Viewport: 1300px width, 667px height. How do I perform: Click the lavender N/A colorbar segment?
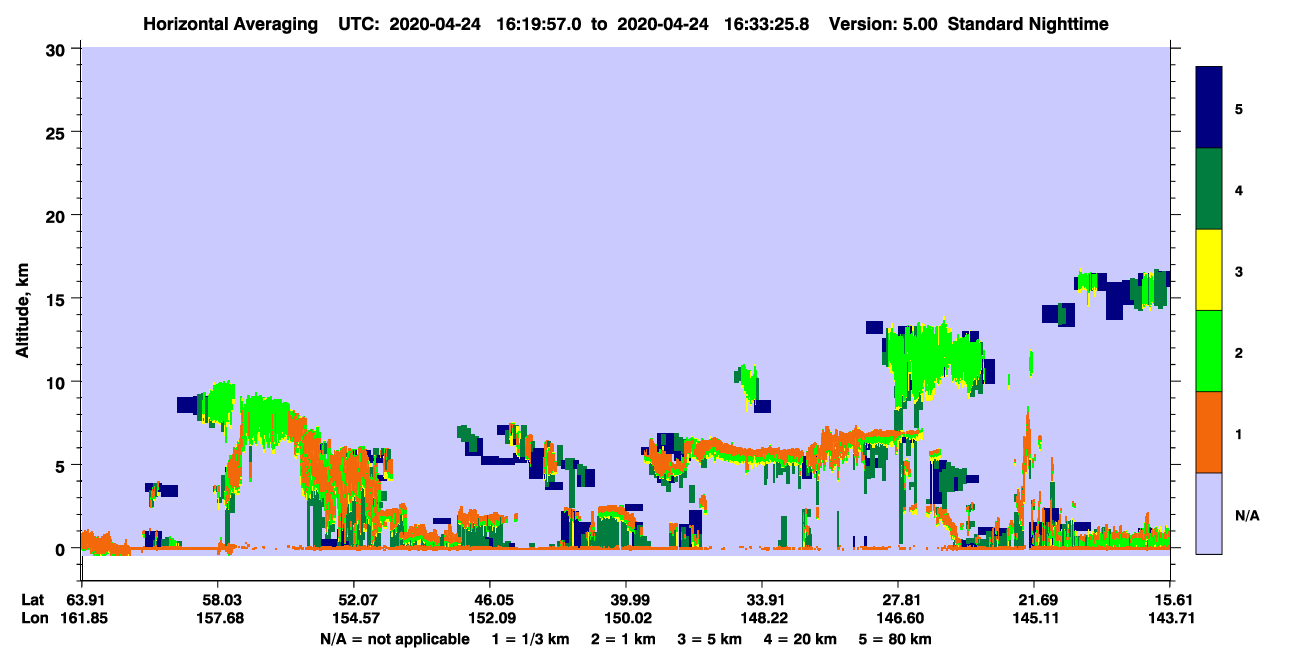click(x=1209, y=513)
